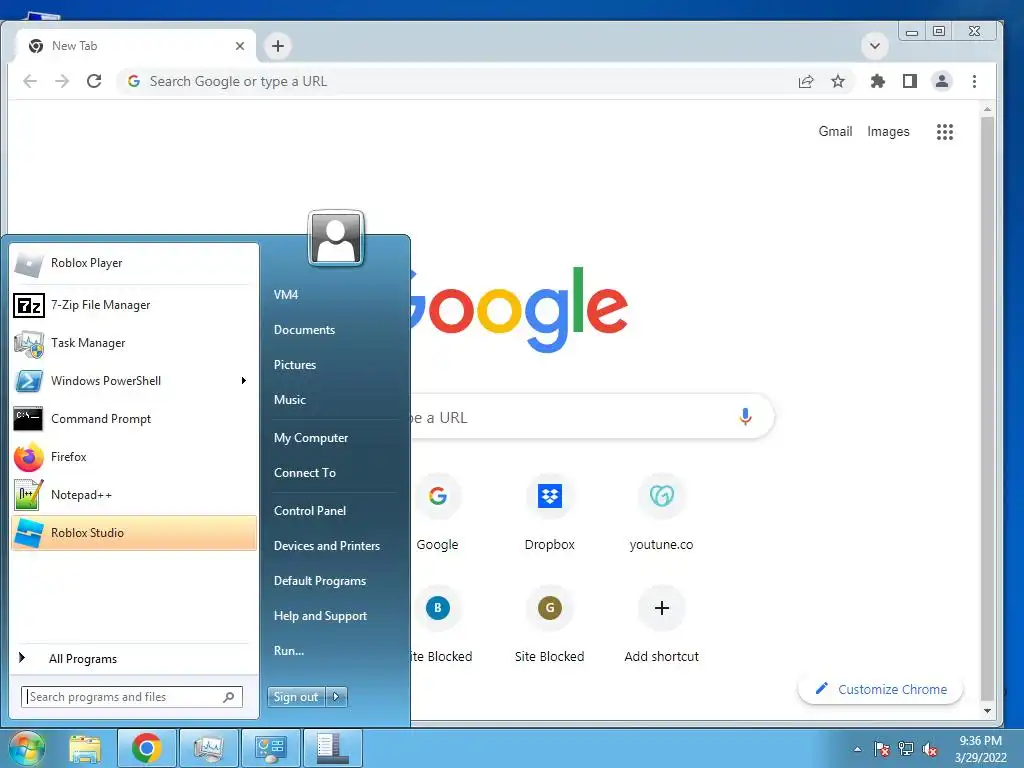
Task: Bookmark this tab with star icon
Action: (838, 81)
